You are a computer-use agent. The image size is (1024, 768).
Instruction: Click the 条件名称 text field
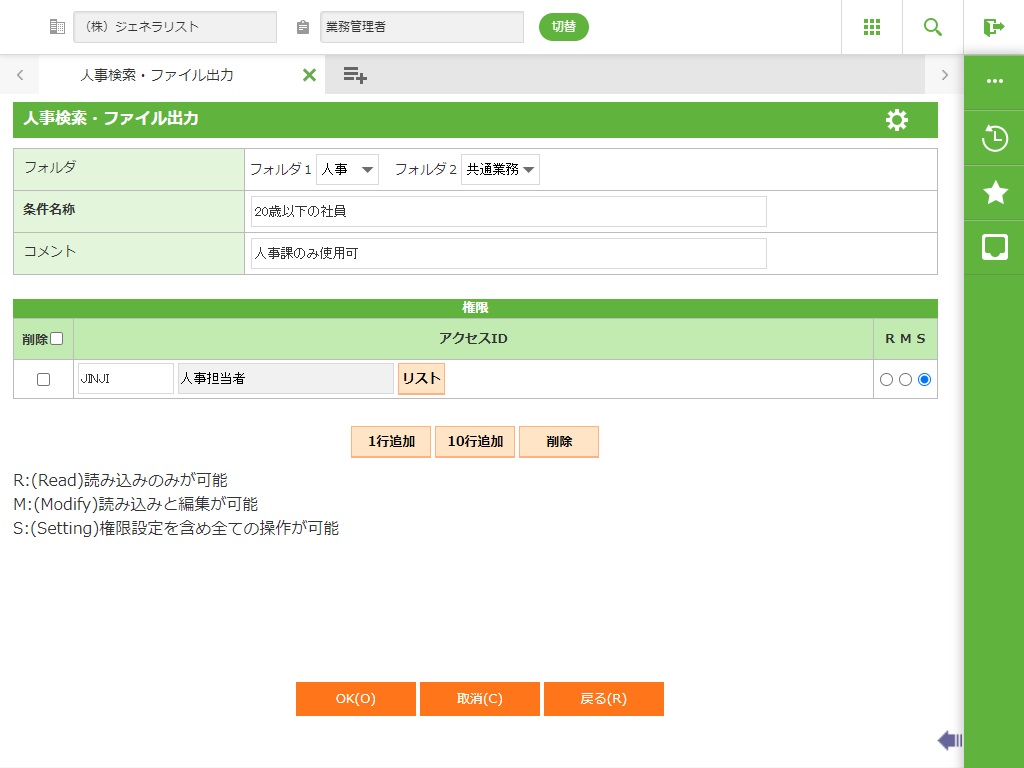pos(508,212)
